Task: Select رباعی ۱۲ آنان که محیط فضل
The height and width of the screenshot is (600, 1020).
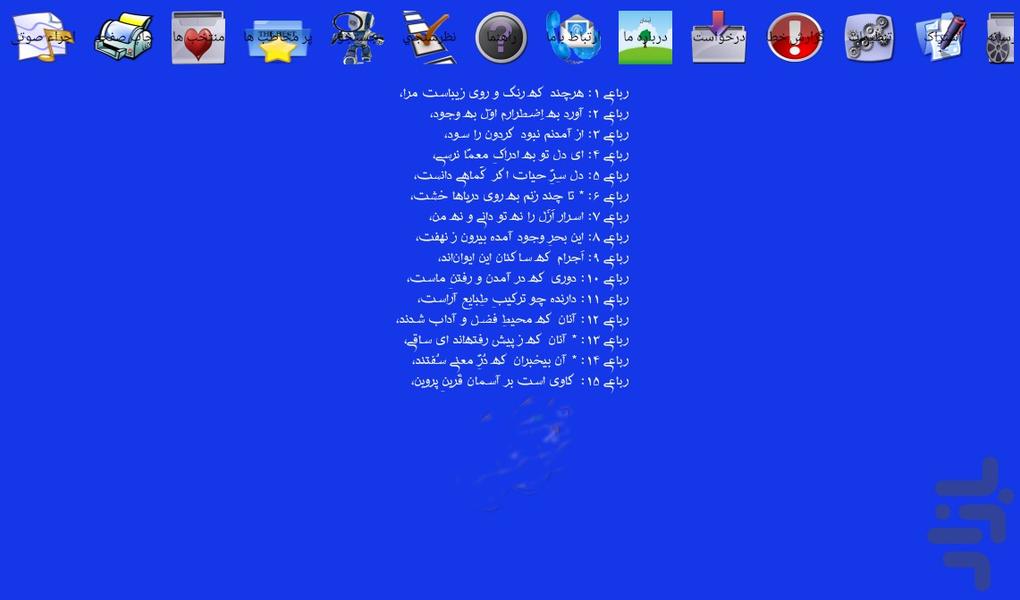Action: coord(513,320)
